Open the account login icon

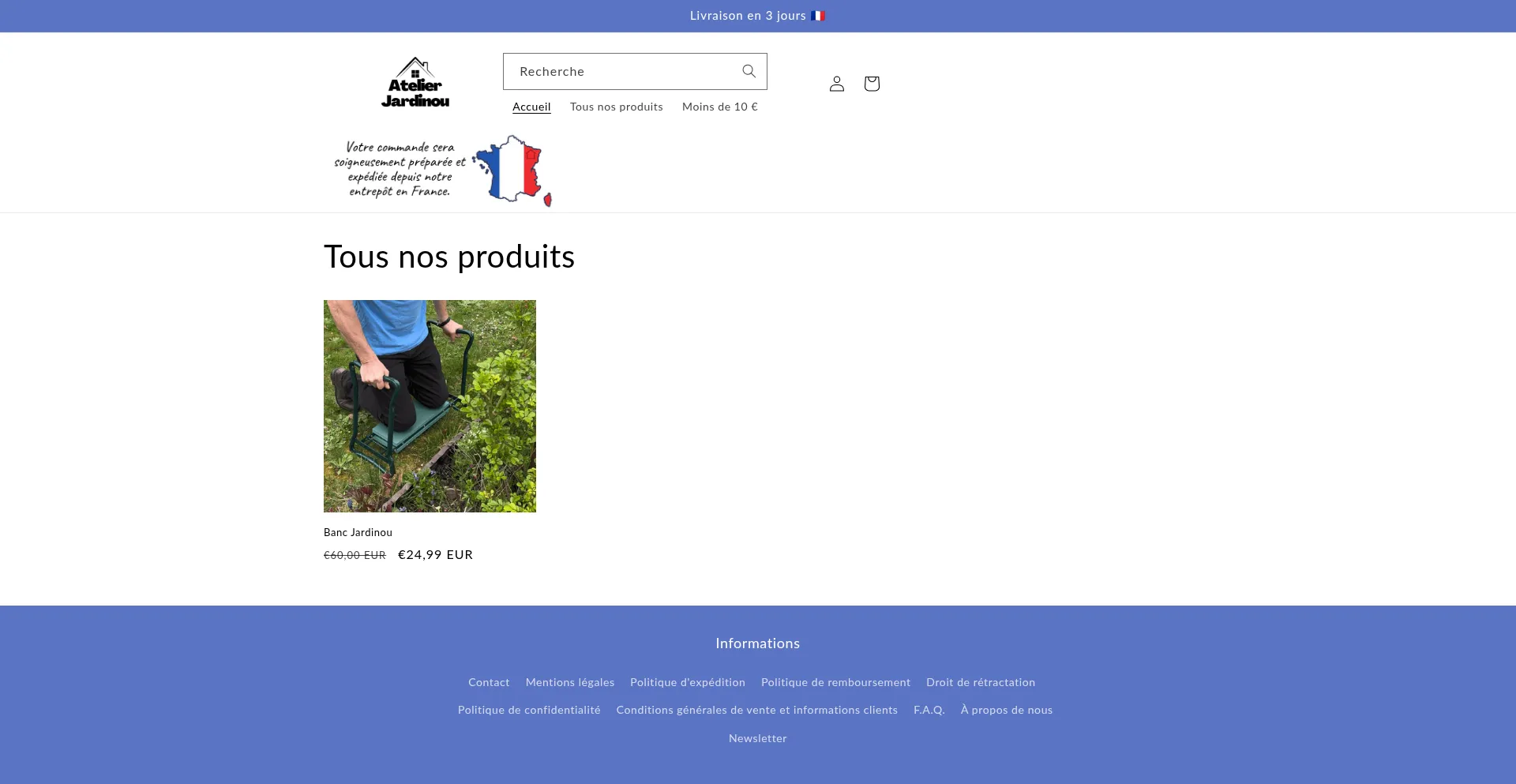[x=837, y=84]
